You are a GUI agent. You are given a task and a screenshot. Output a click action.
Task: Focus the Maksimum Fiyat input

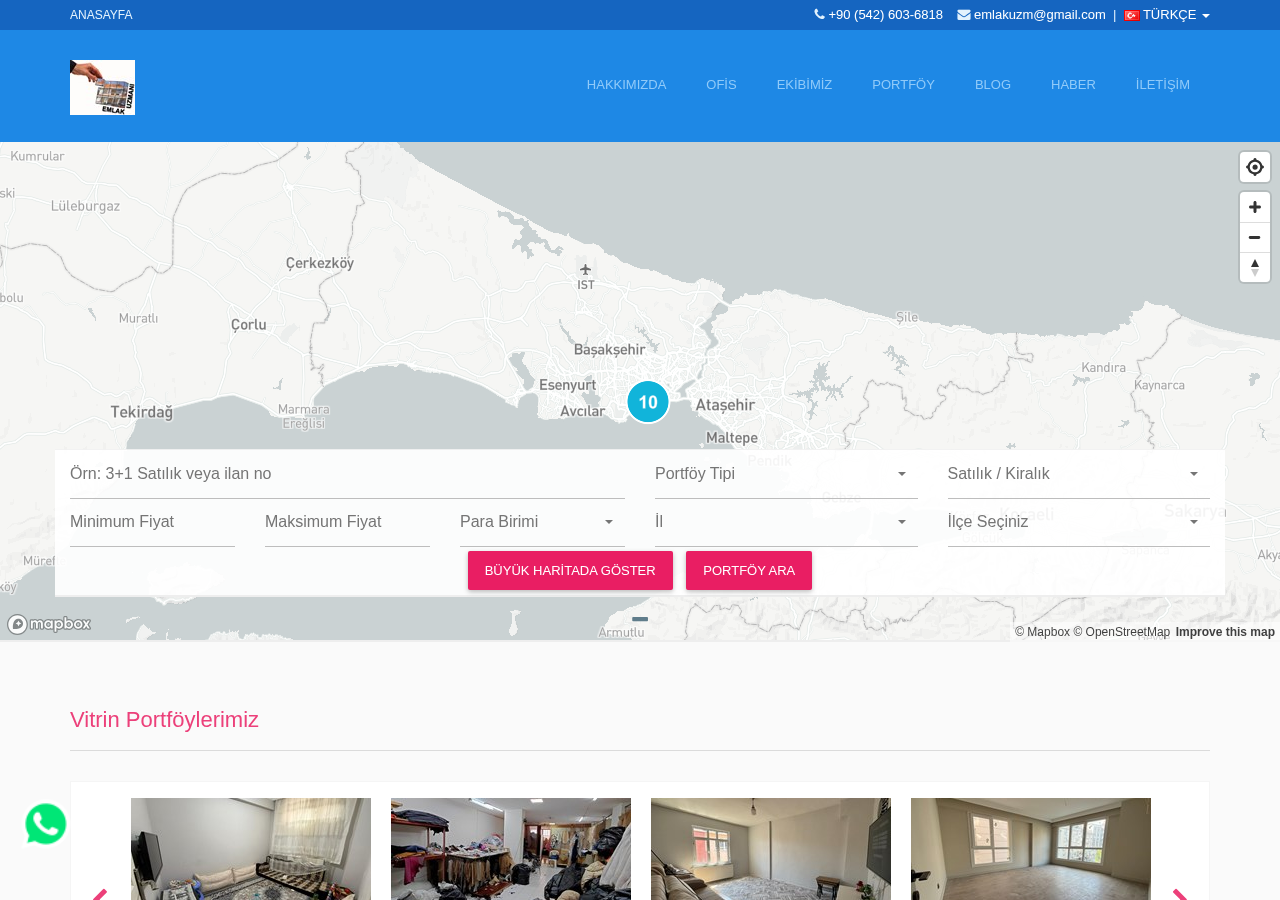click(347, 522)
